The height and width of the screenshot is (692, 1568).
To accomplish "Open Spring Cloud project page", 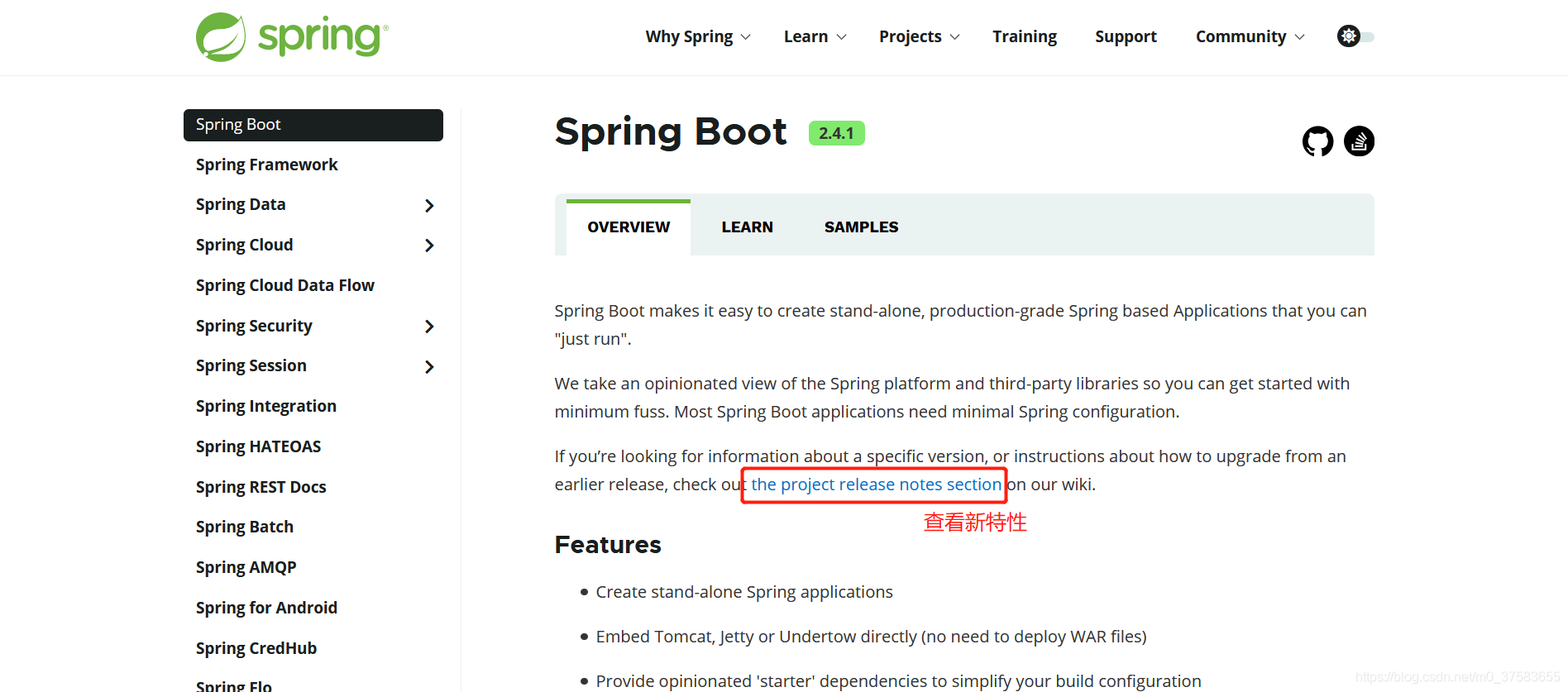I will [x=244, y=245].
